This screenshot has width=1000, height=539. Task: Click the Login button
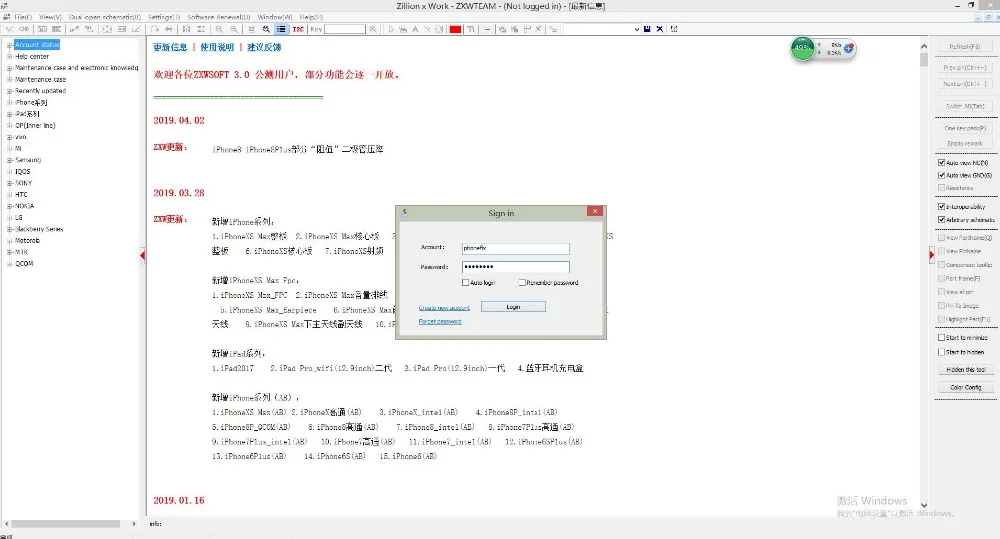pos(513,307)
